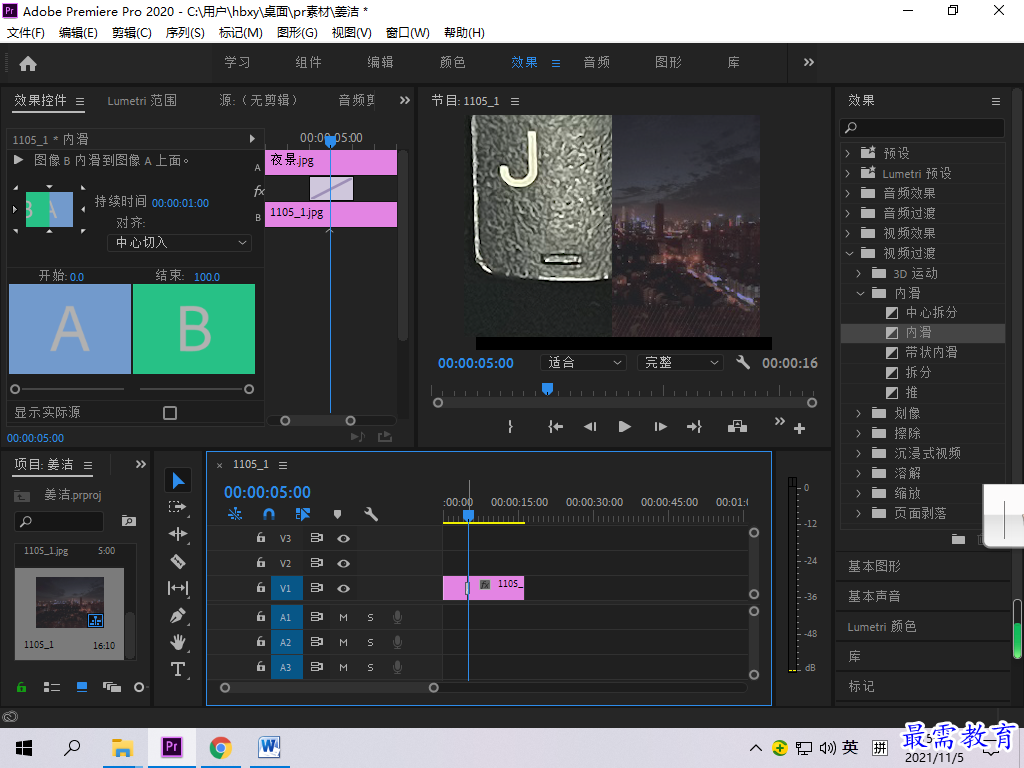Expand the 视频效果 folder

(848, 233)
